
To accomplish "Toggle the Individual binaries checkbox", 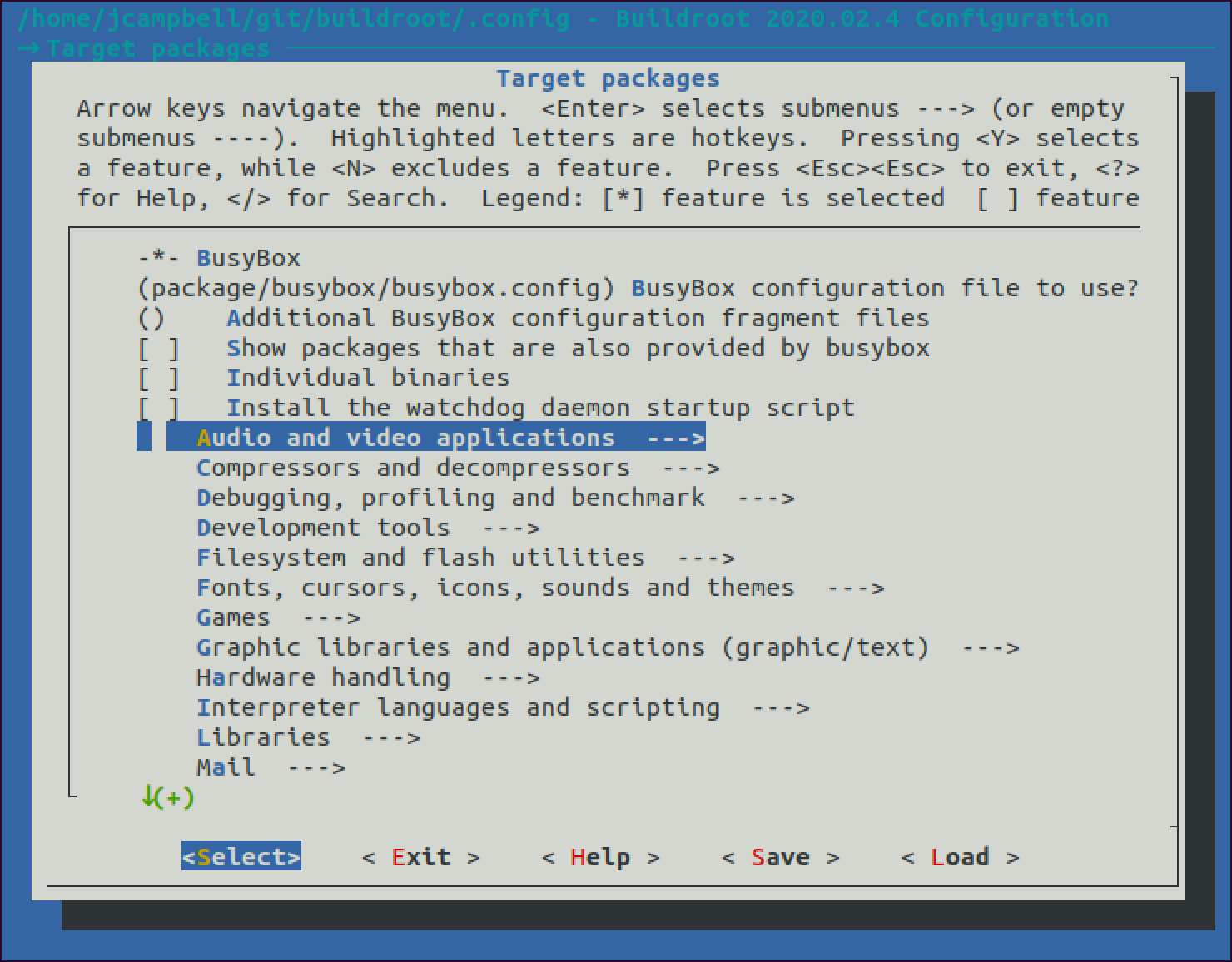I will 158,378.
